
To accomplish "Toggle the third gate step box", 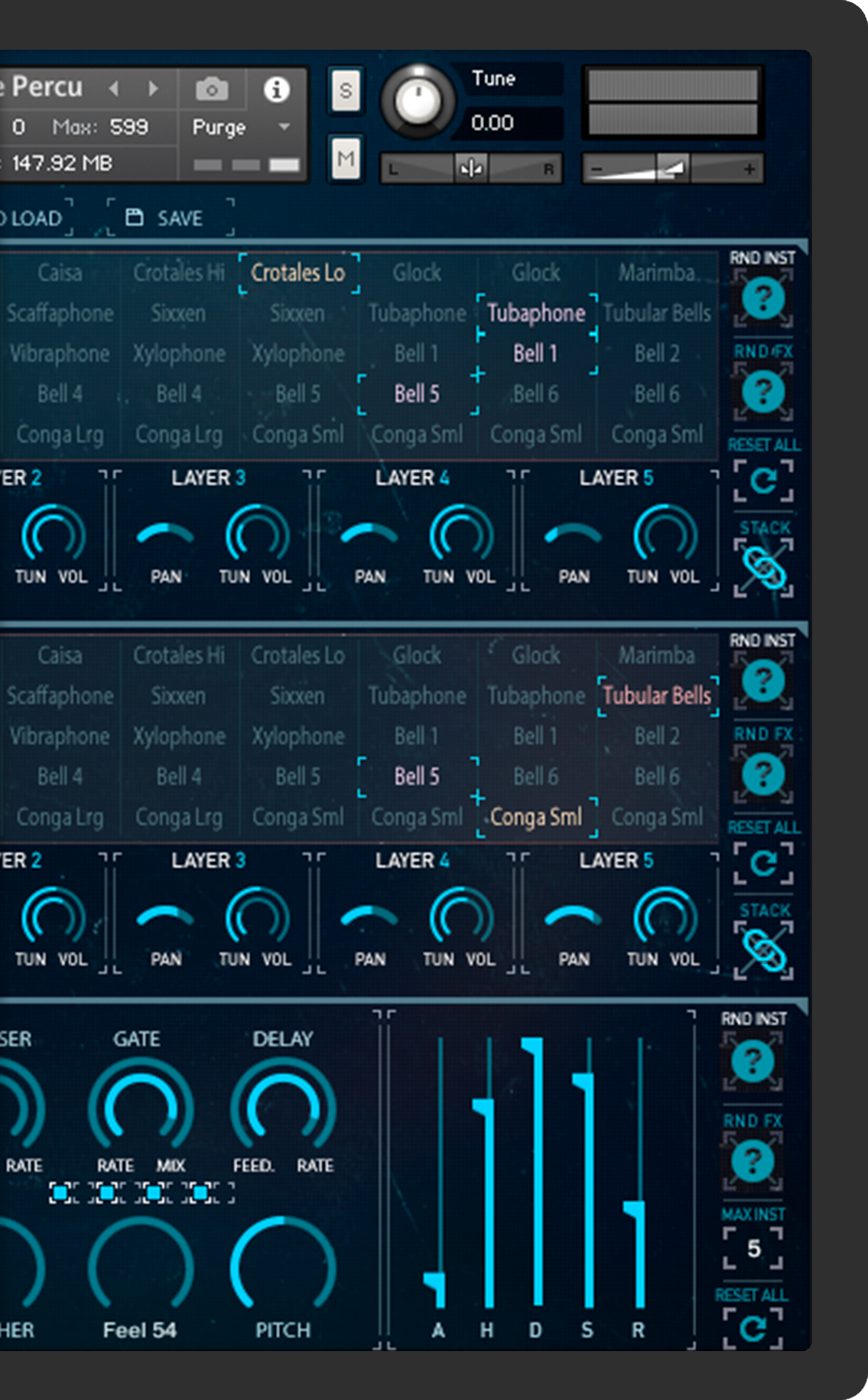I will [x=154, y=1193].
